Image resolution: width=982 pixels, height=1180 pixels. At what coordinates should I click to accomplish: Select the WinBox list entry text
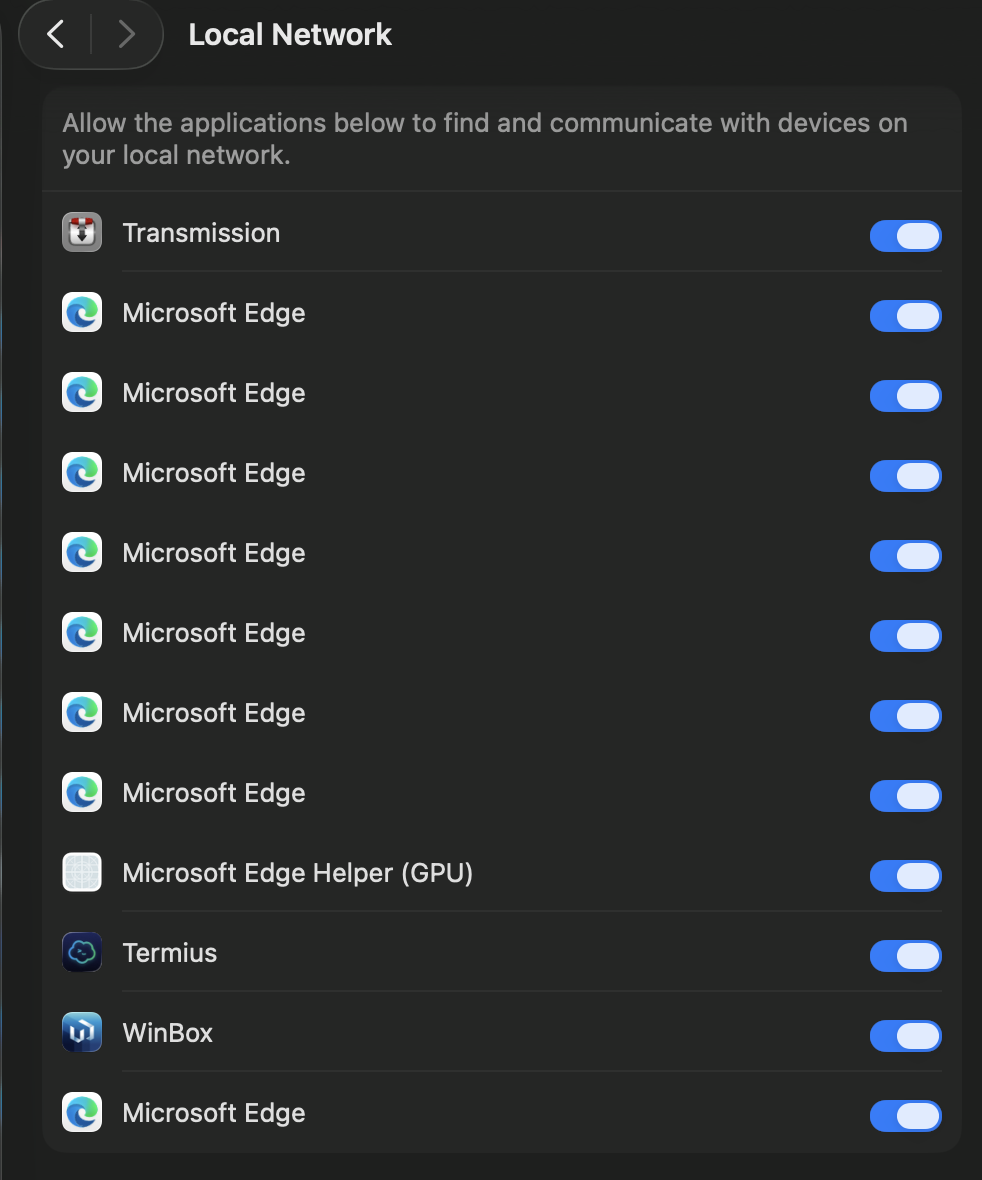168,1033
